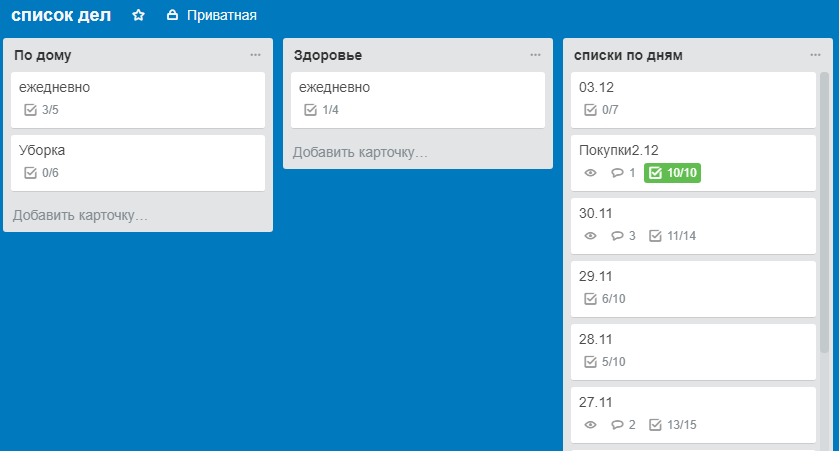This screenshot has height=451, width=839.
Task: Toggle the watch eye on 30.11 card
Action: [590, 236]
